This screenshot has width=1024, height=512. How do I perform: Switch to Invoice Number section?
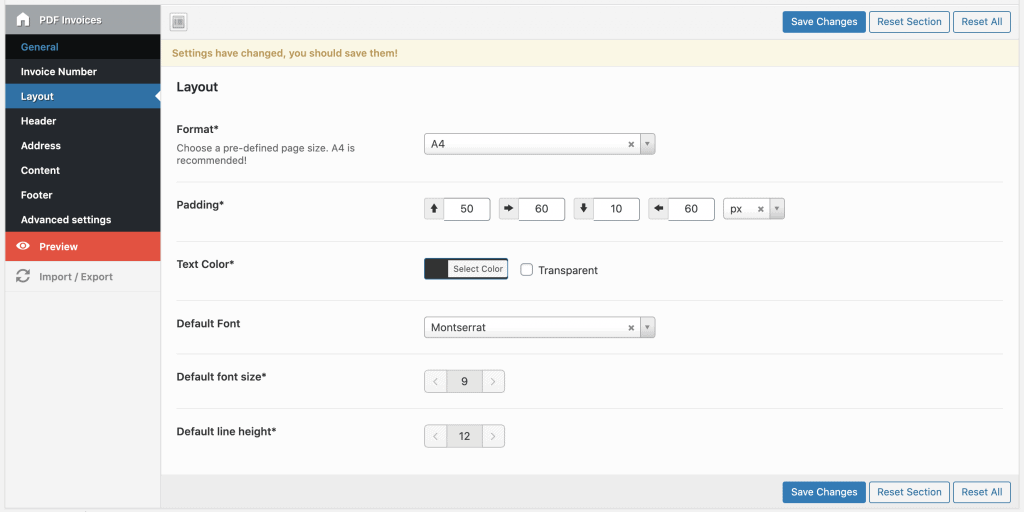click(x=58, y=72)
